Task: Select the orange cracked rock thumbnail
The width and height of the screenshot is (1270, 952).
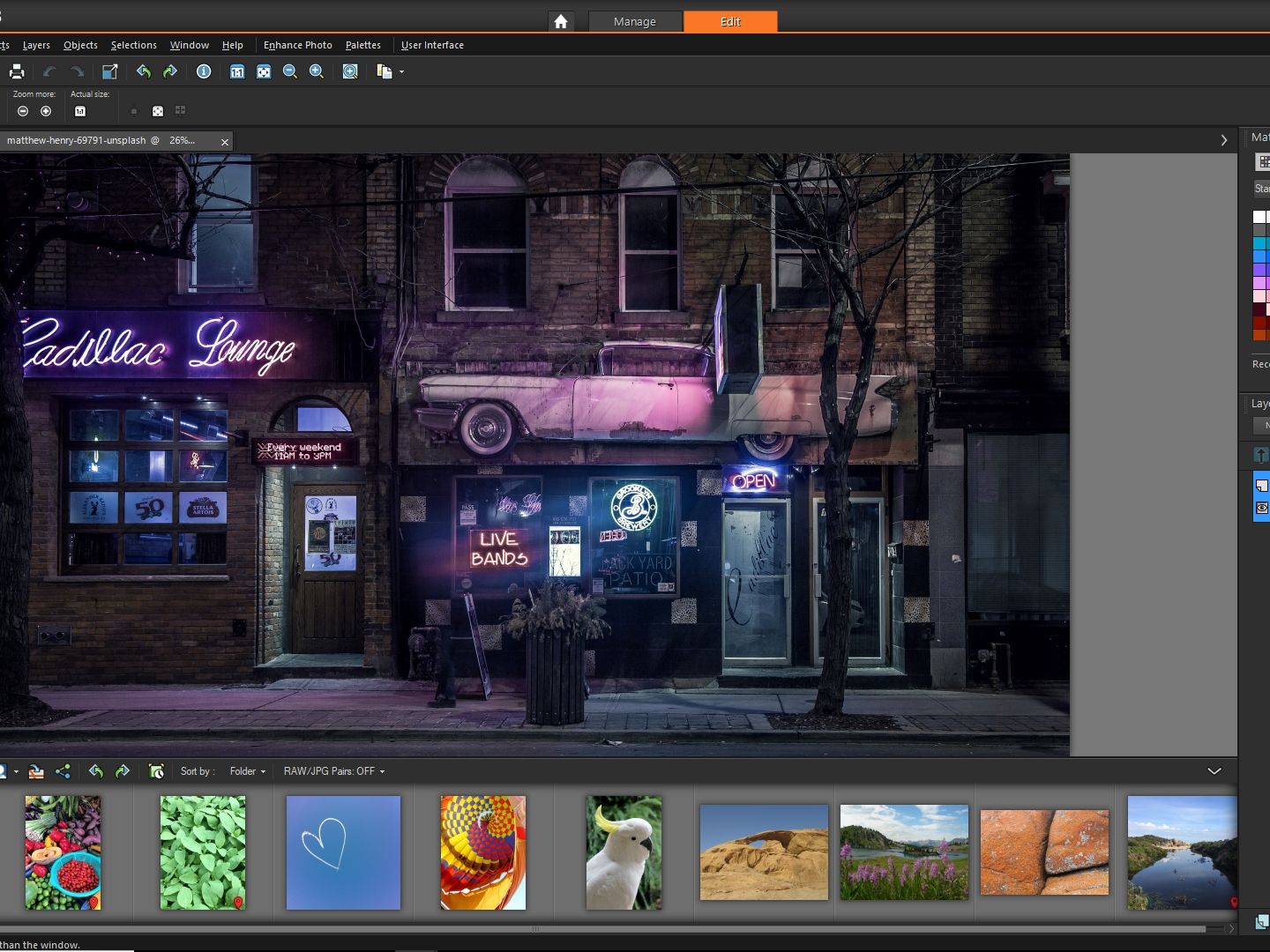Action: coord(1044,852)
